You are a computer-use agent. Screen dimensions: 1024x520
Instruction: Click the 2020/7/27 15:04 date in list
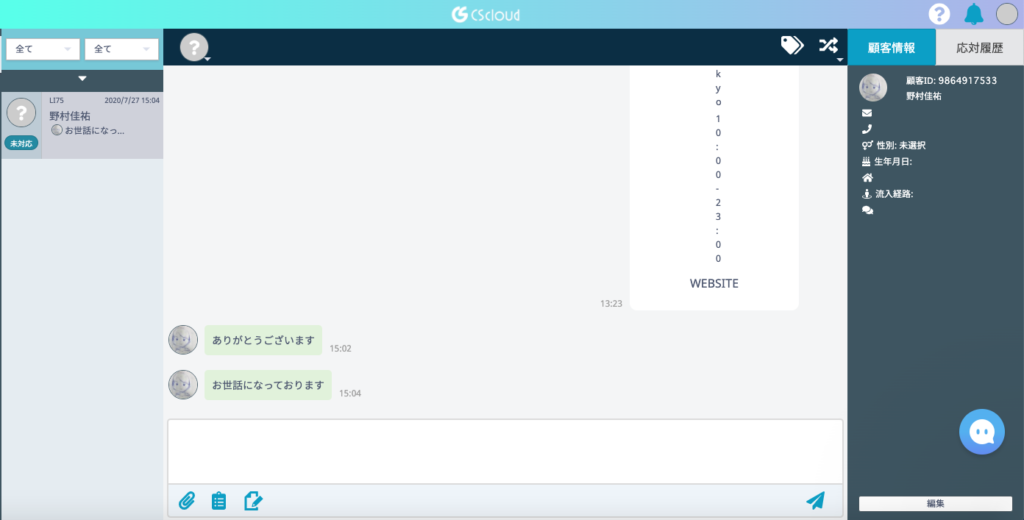point(132,101)
